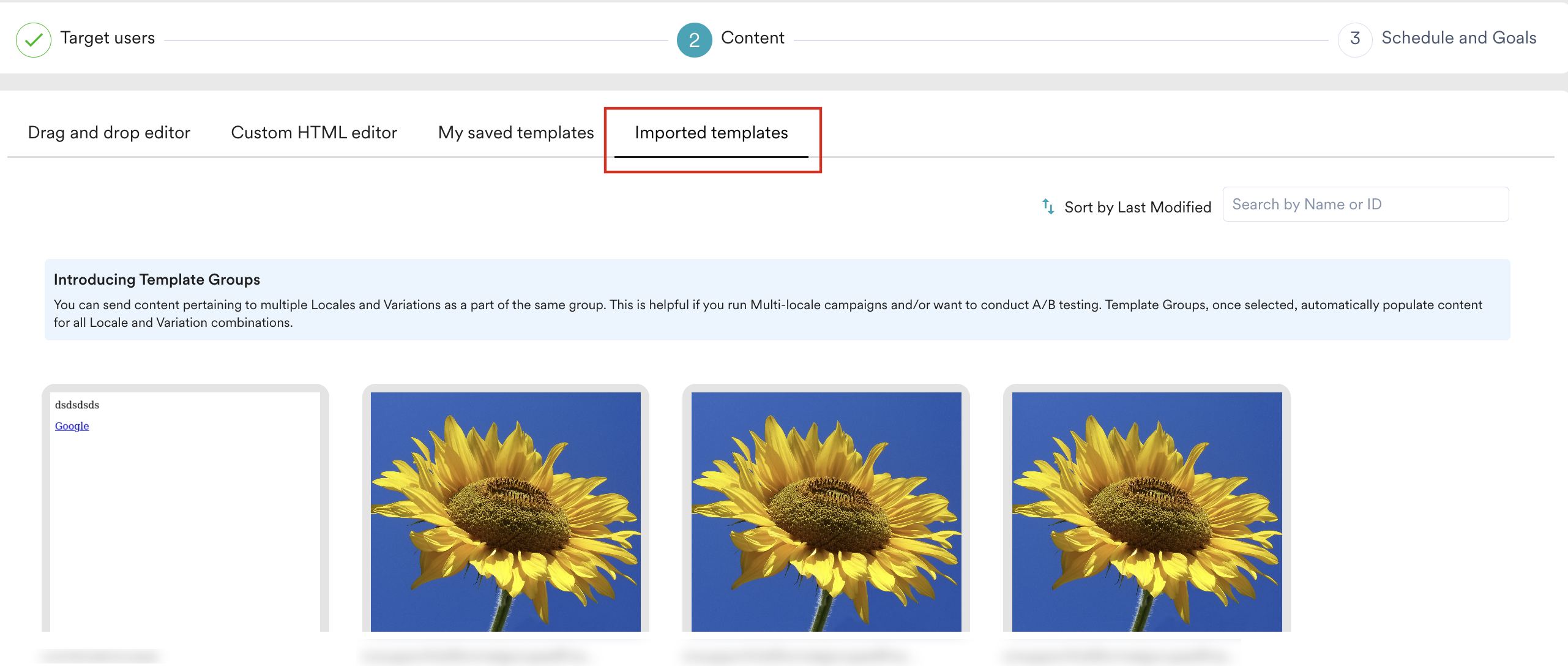Switch to My saved templates tab
This screenshot has height=666, width=1568.
(x=516, y=133)
